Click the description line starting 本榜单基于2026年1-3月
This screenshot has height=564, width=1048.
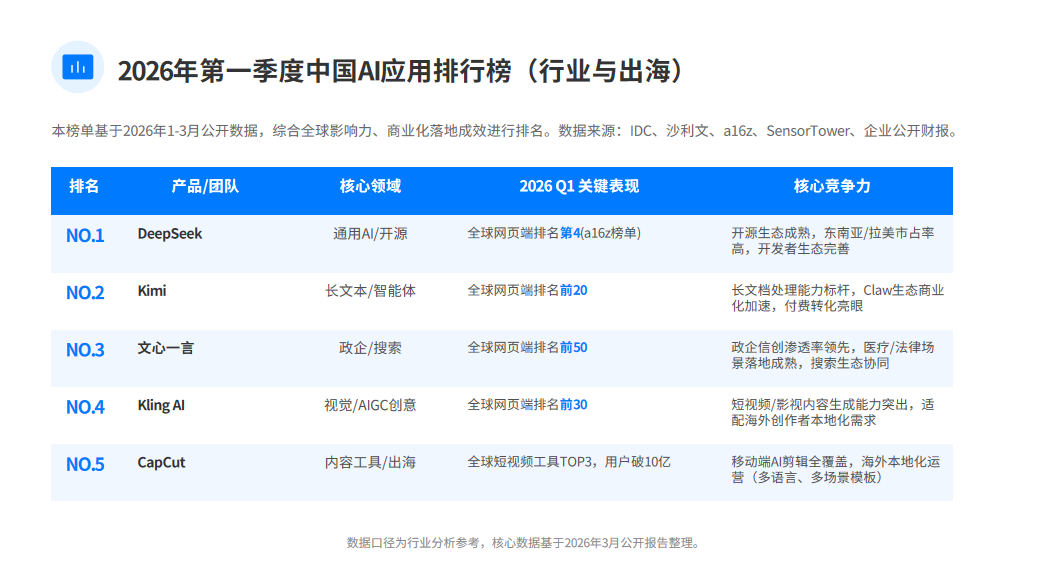point(507,131)
